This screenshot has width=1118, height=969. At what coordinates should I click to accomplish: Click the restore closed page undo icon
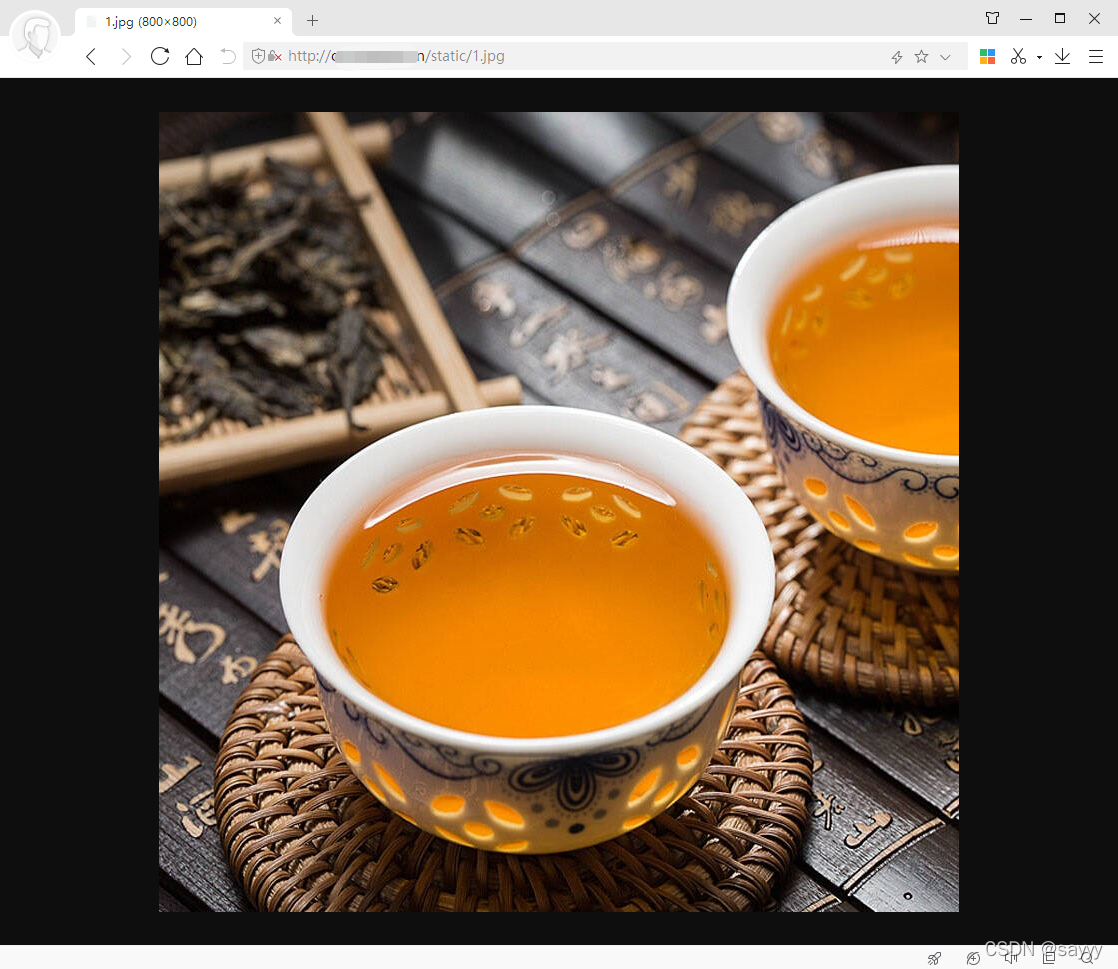227,56
